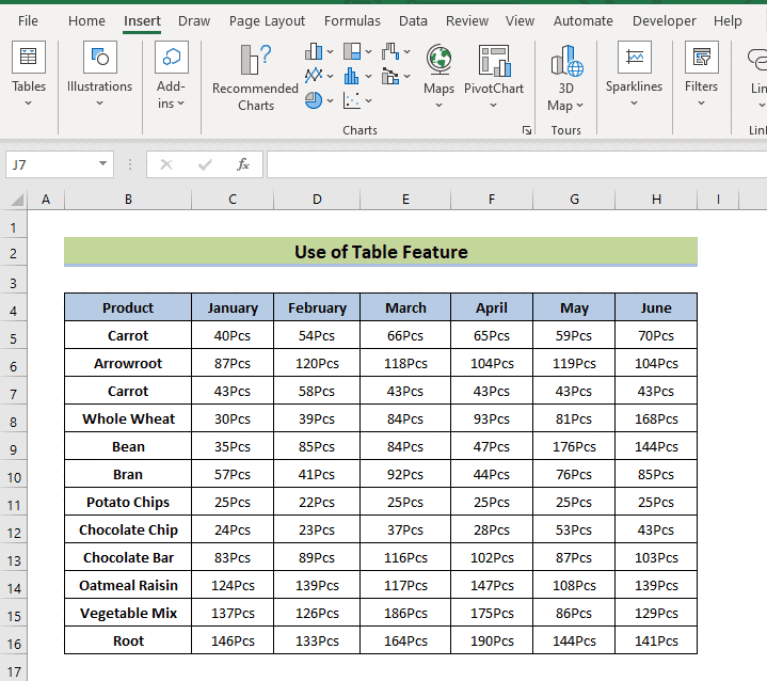This screenshot has width=767, height=681.
Task: Expand the statistic chart dropdown arrow
Action: coord(368,76)
